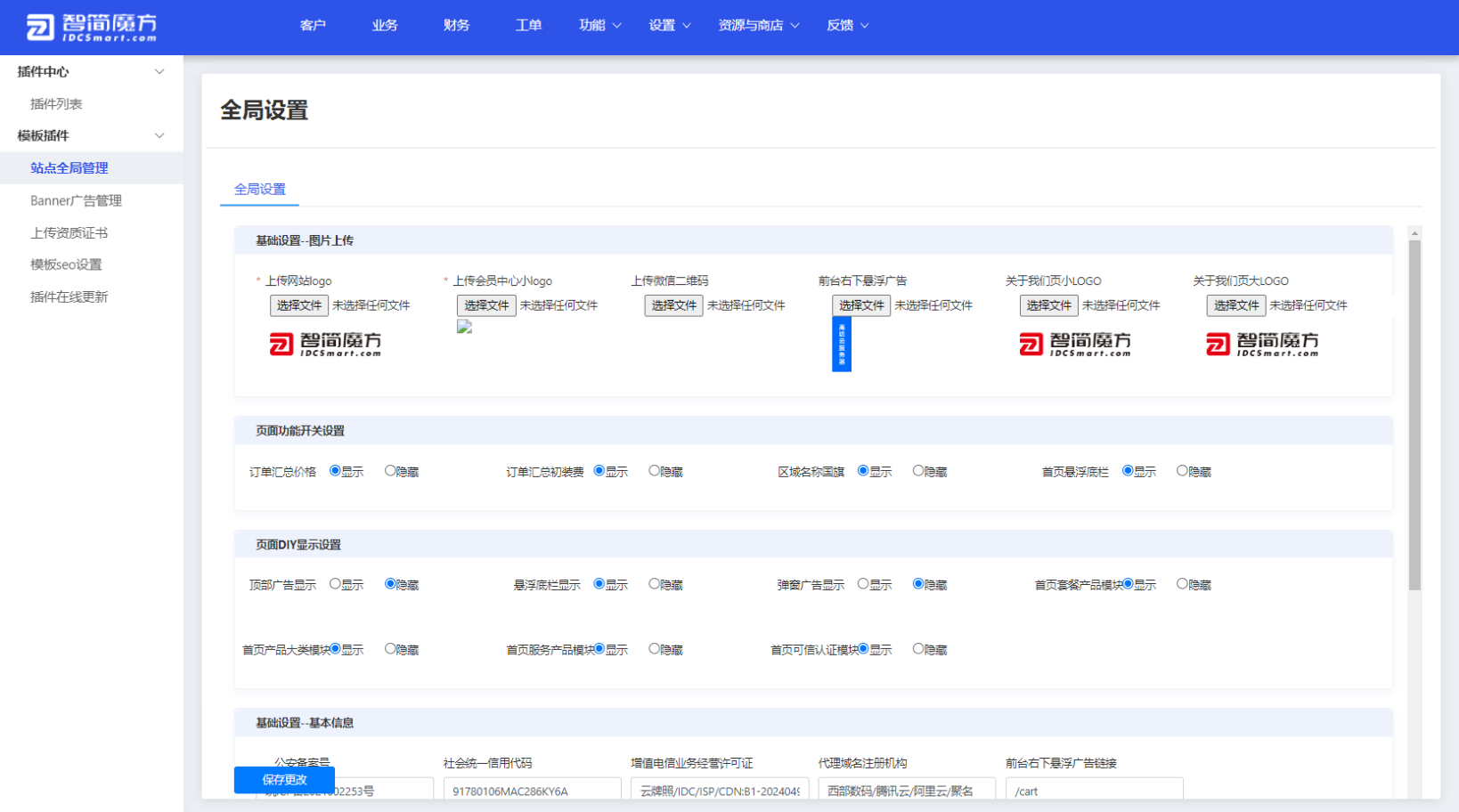Click the 社会统一信用代码 input field
The width and height of the screenshot is (1459, 812).
[x=532, y=790]
